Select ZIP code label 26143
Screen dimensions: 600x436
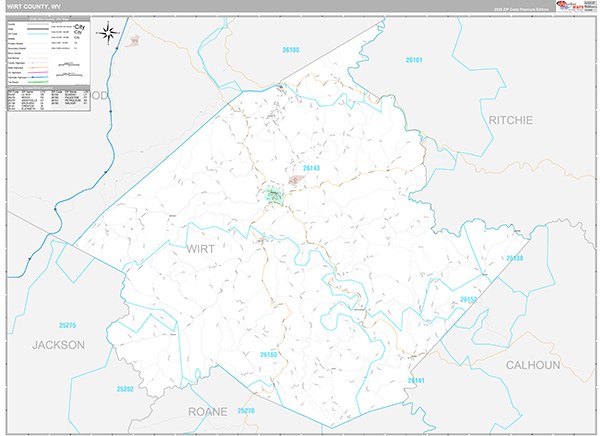click(311, 168)
